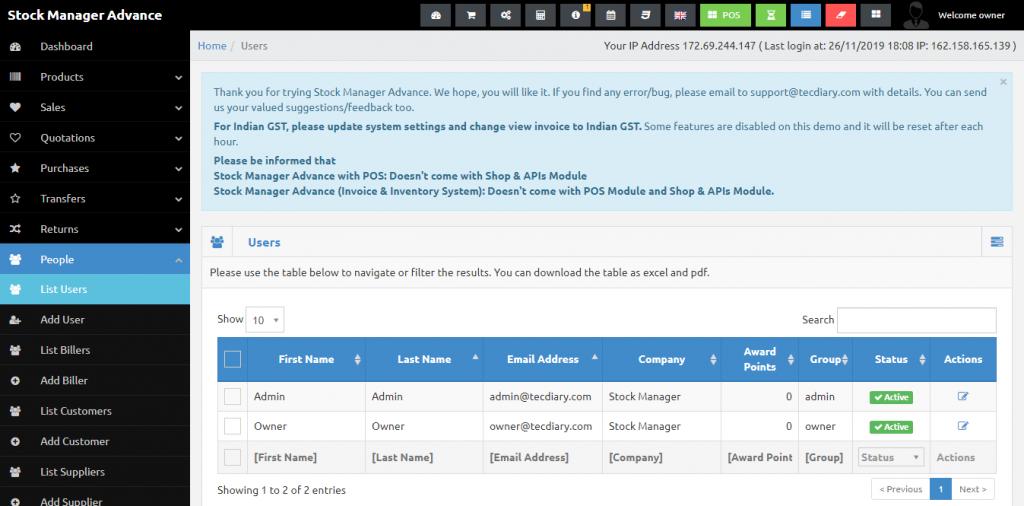Expand the Purchases sidebar menu

pyautogui.click(x=95, y=168)
